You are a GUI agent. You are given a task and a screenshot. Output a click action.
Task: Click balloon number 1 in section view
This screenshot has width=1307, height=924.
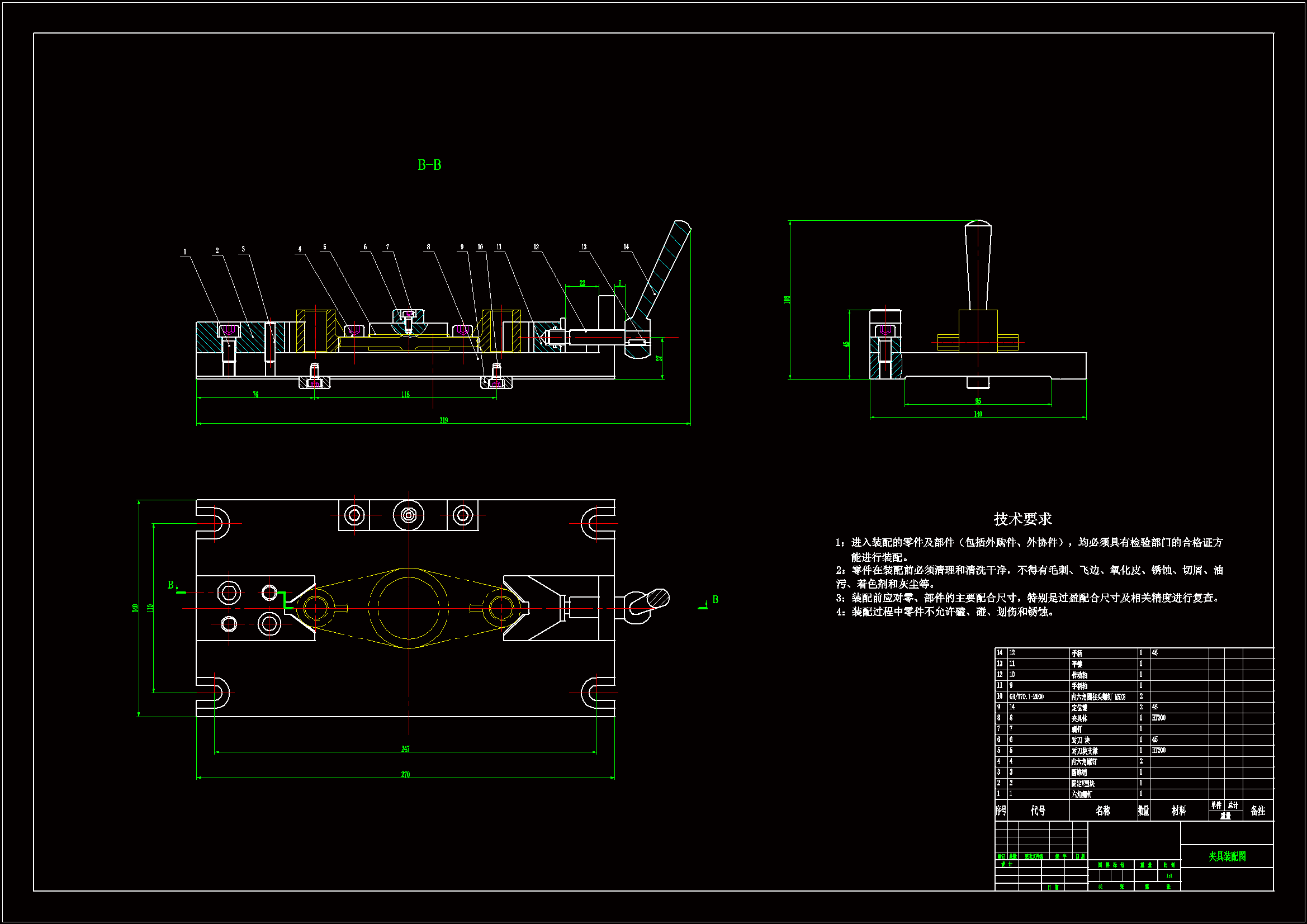click(184, 252)
